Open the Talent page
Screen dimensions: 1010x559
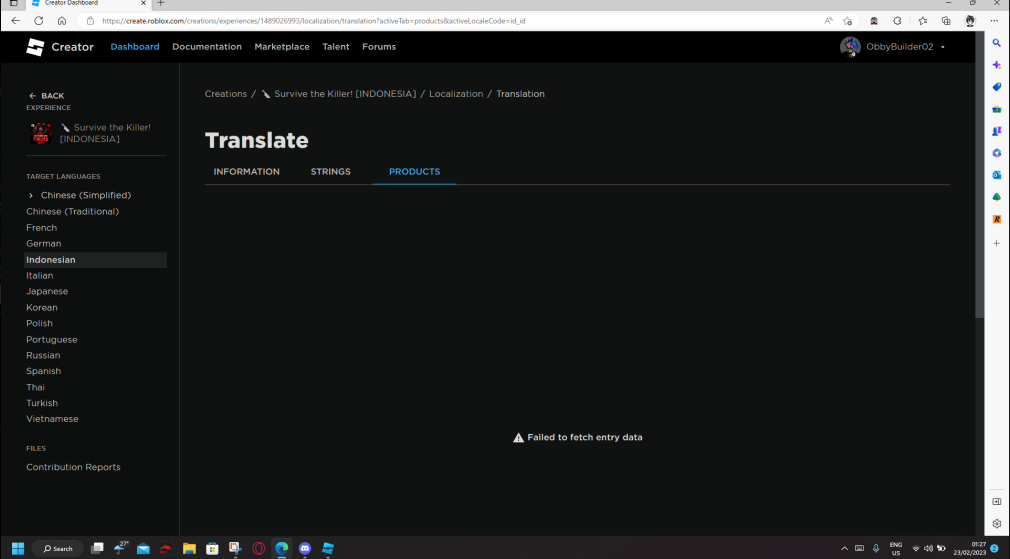click(336, 47)
